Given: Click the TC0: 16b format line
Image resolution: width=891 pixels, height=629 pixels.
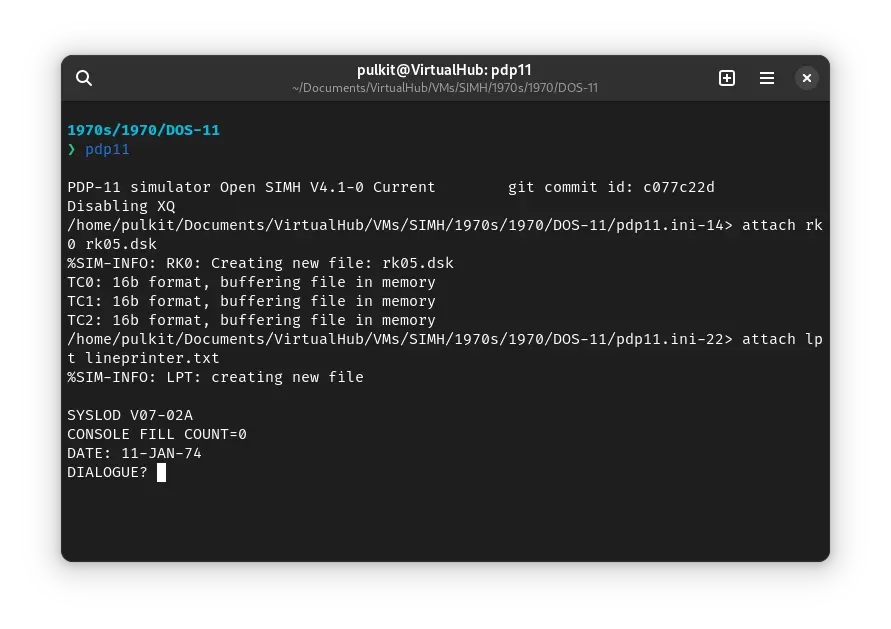Looking at the screenshot, I should [251, 282].
